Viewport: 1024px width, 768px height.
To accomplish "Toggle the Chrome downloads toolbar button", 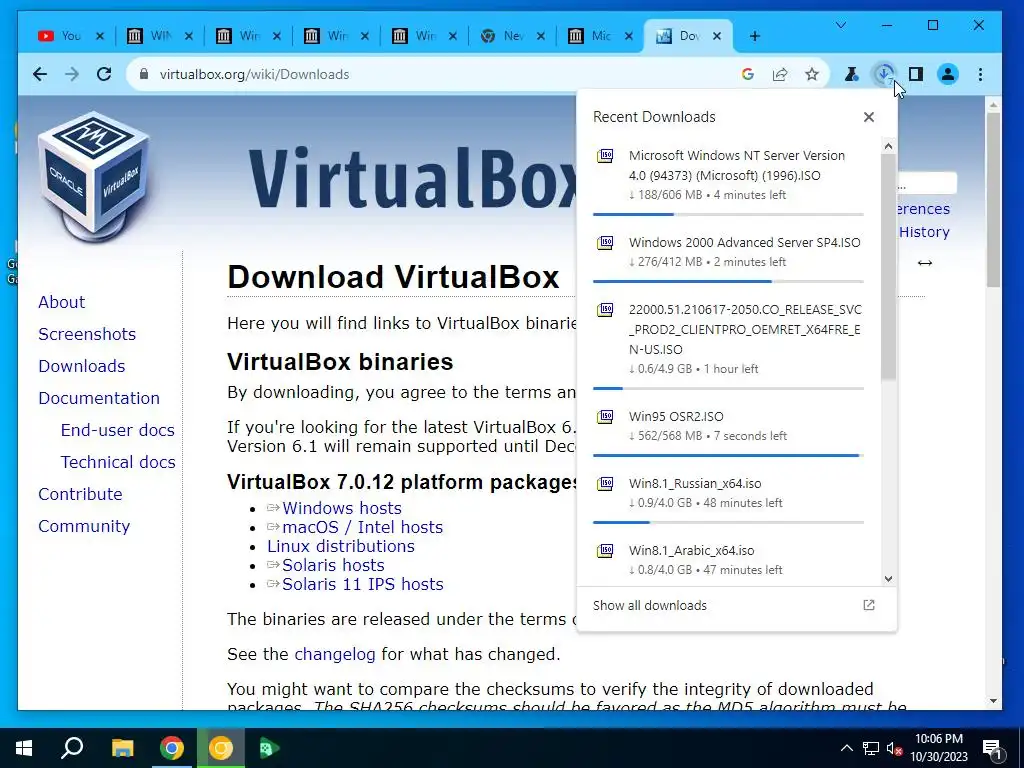I will pos(884,74).
